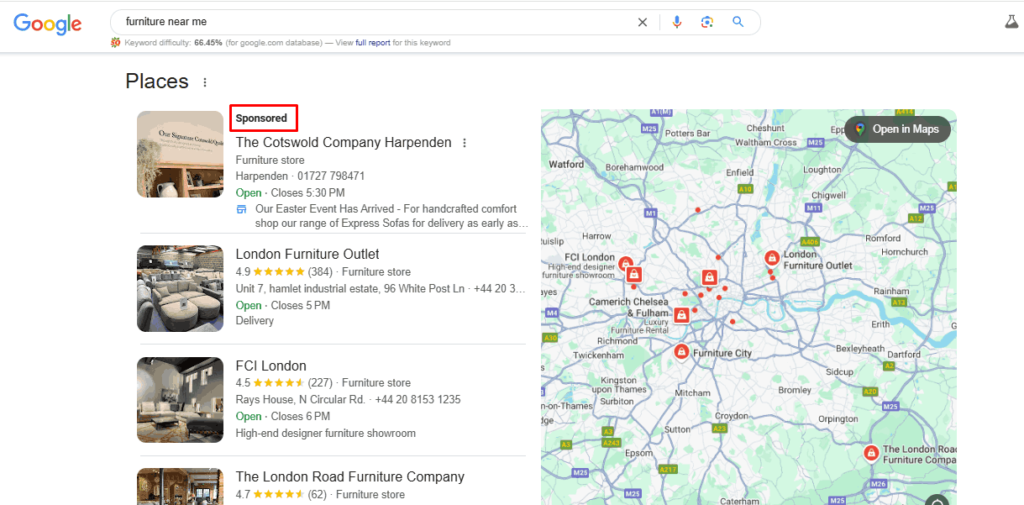1024x505 pixels.
Task: Click the London Road Furniture 4.7 rating
Action: (281, 495)
